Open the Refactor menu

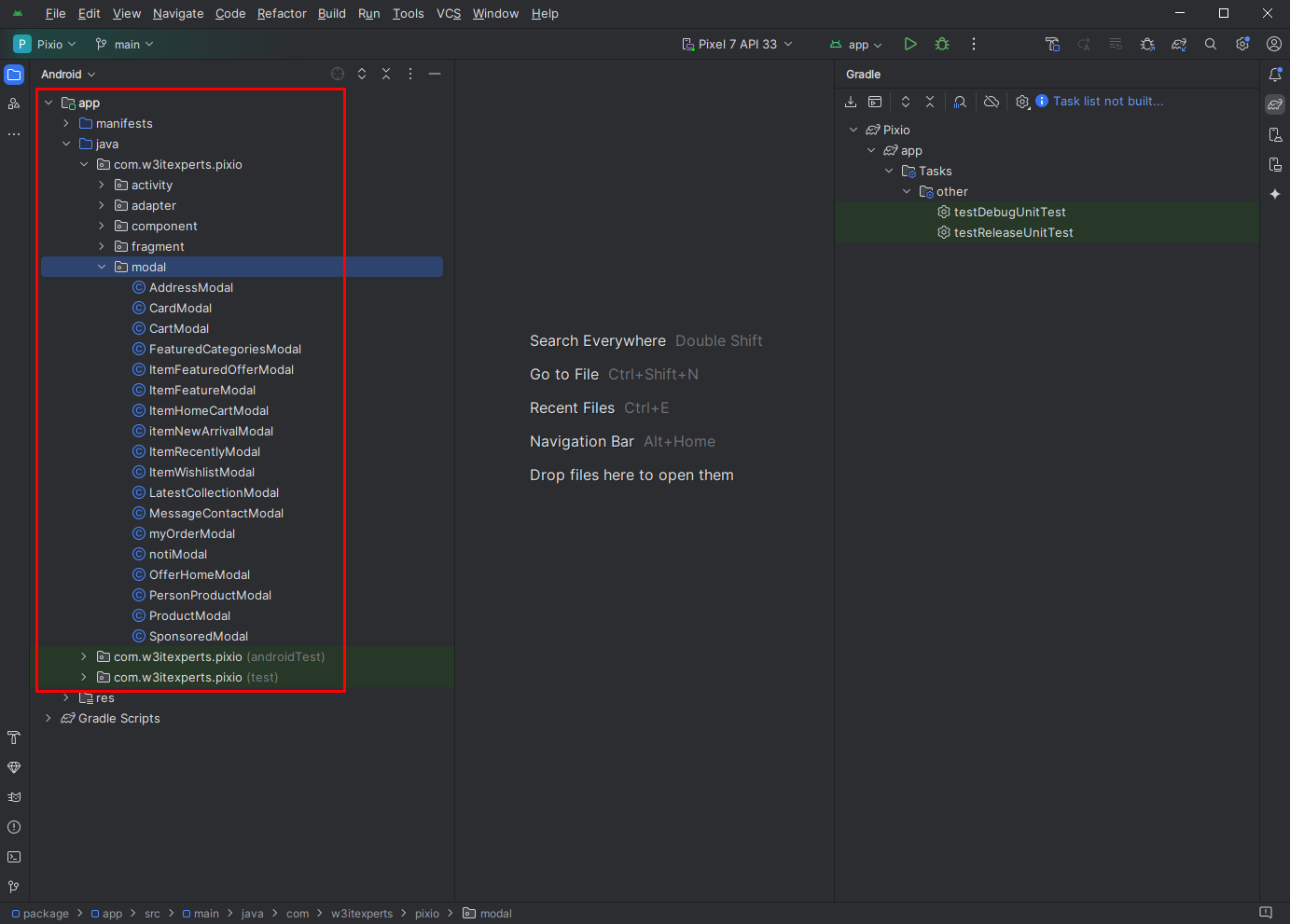282,14
